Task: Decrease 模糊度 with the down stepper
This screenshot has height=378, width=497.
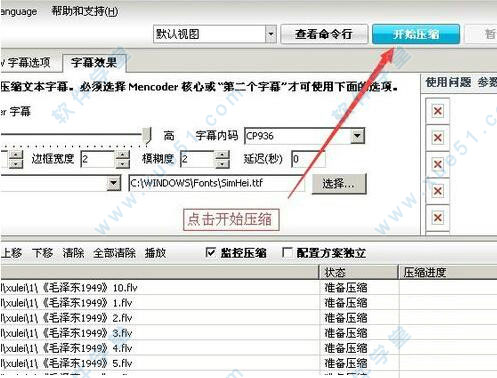Action: click(222, 164)
